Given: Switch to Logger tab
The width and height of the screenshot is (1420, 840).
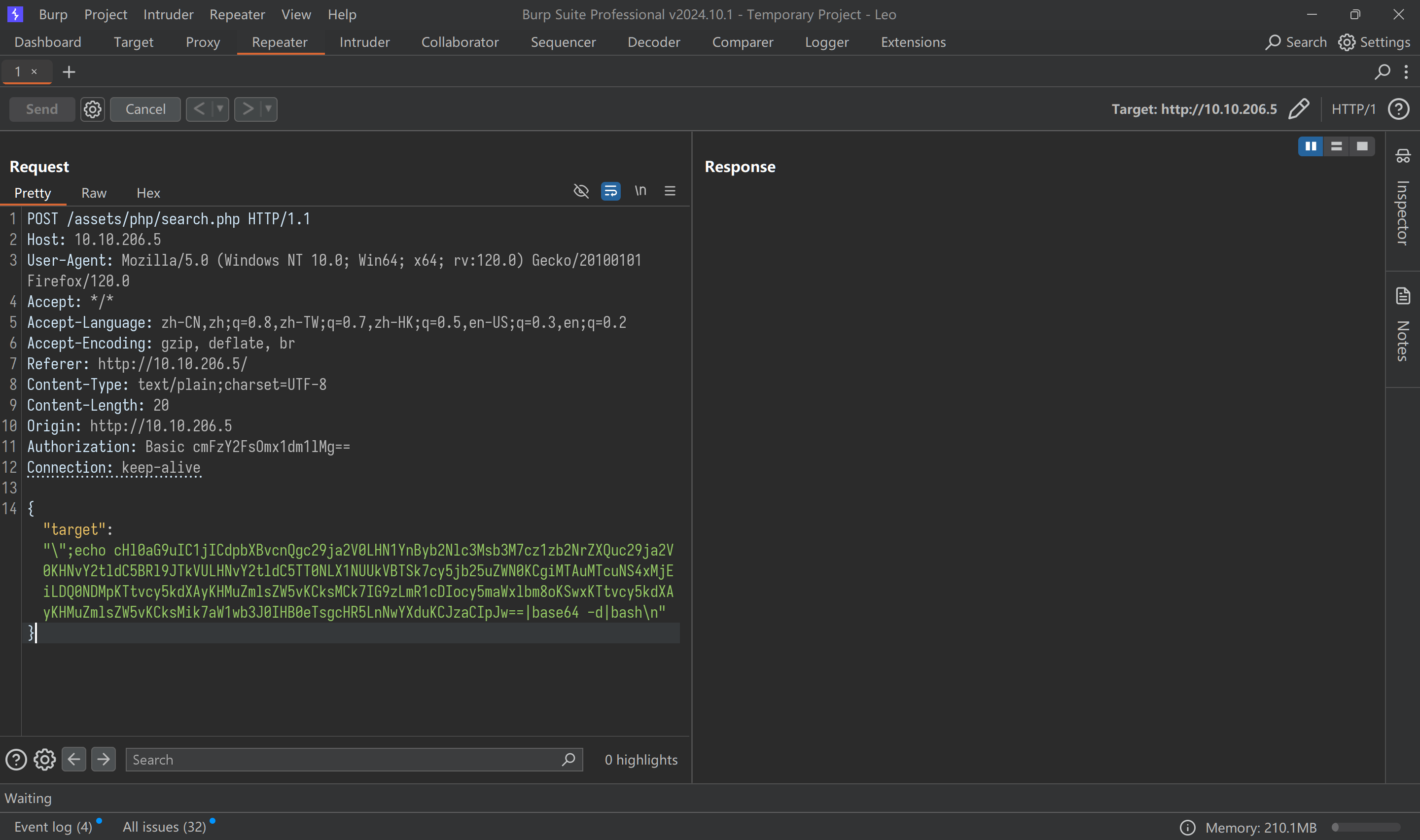Looking at the screenshot, I should pos(827,42).
